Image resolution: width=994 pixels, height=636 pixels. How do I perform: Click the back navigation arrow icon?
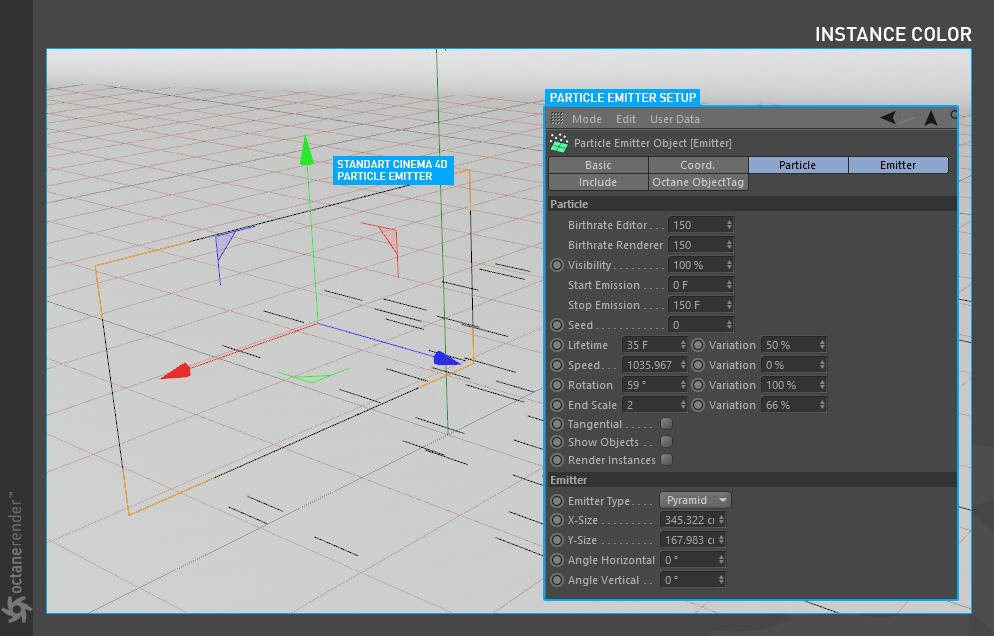(x=889, y=117)
